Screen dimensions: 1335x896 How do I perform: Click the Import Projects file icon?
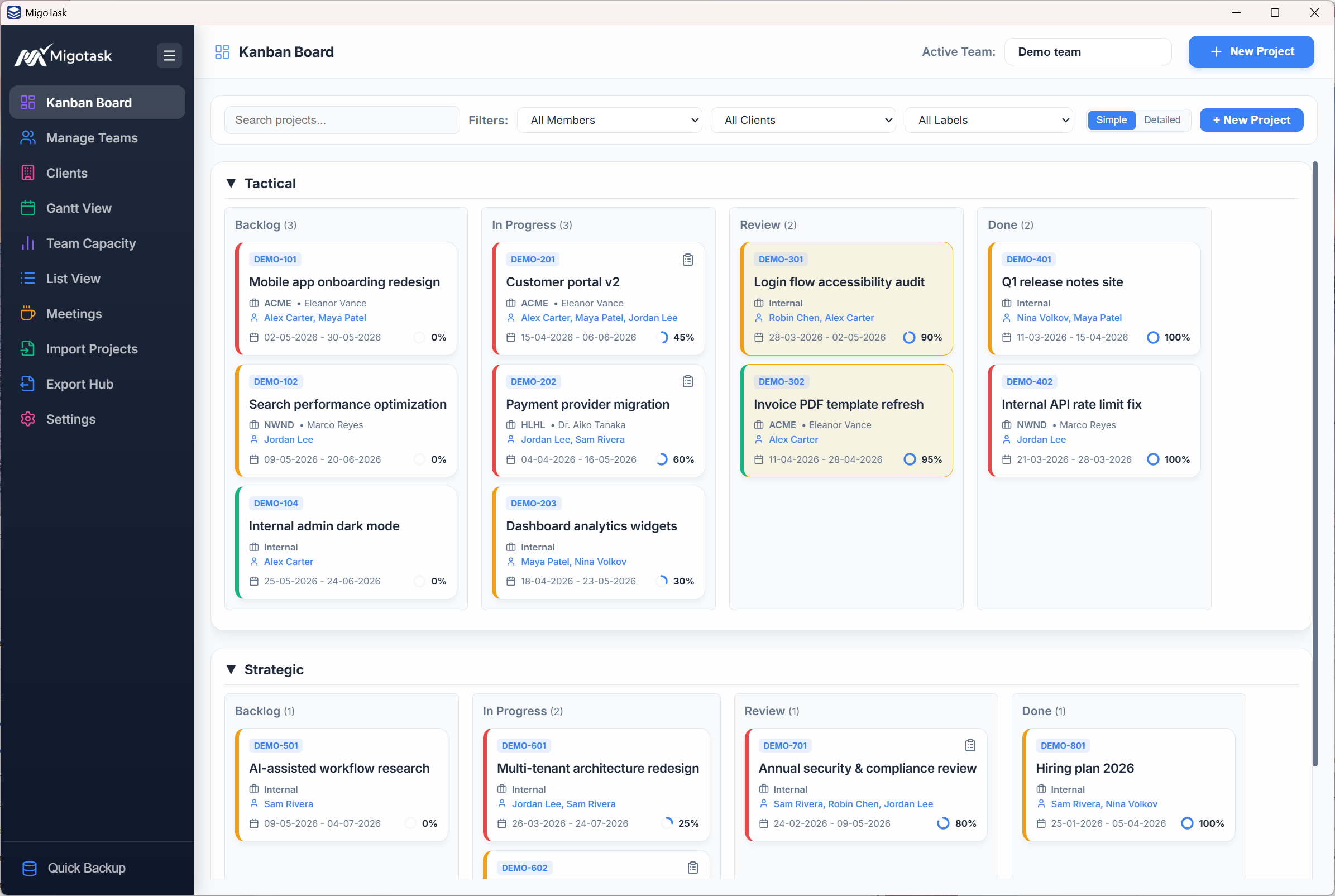(28, 348)
